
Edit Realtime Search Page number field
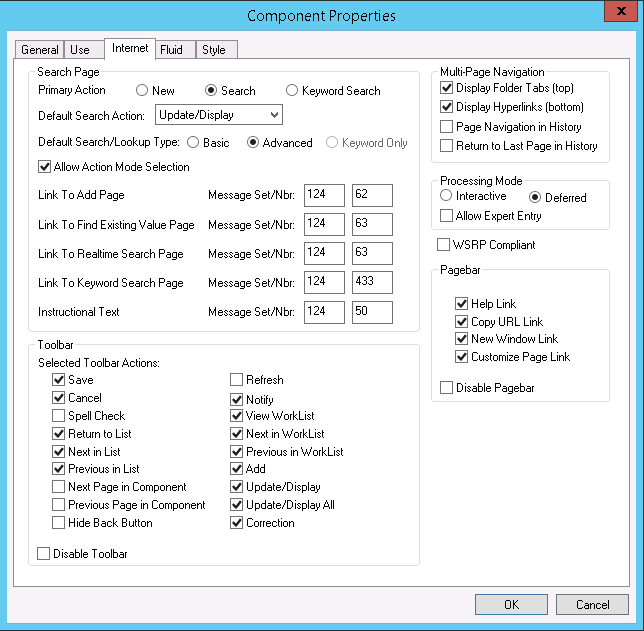(372, 253)
